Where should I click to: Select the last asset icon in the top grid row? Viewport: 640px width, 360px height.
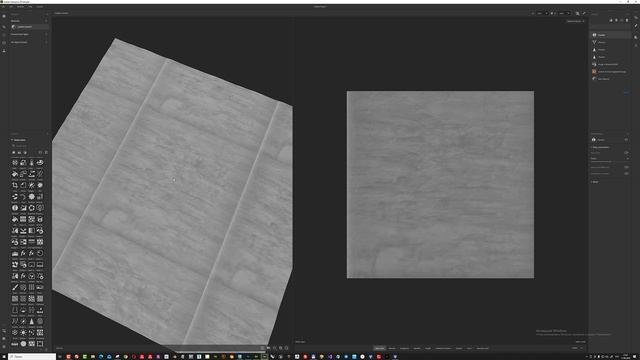coord(40,162)
